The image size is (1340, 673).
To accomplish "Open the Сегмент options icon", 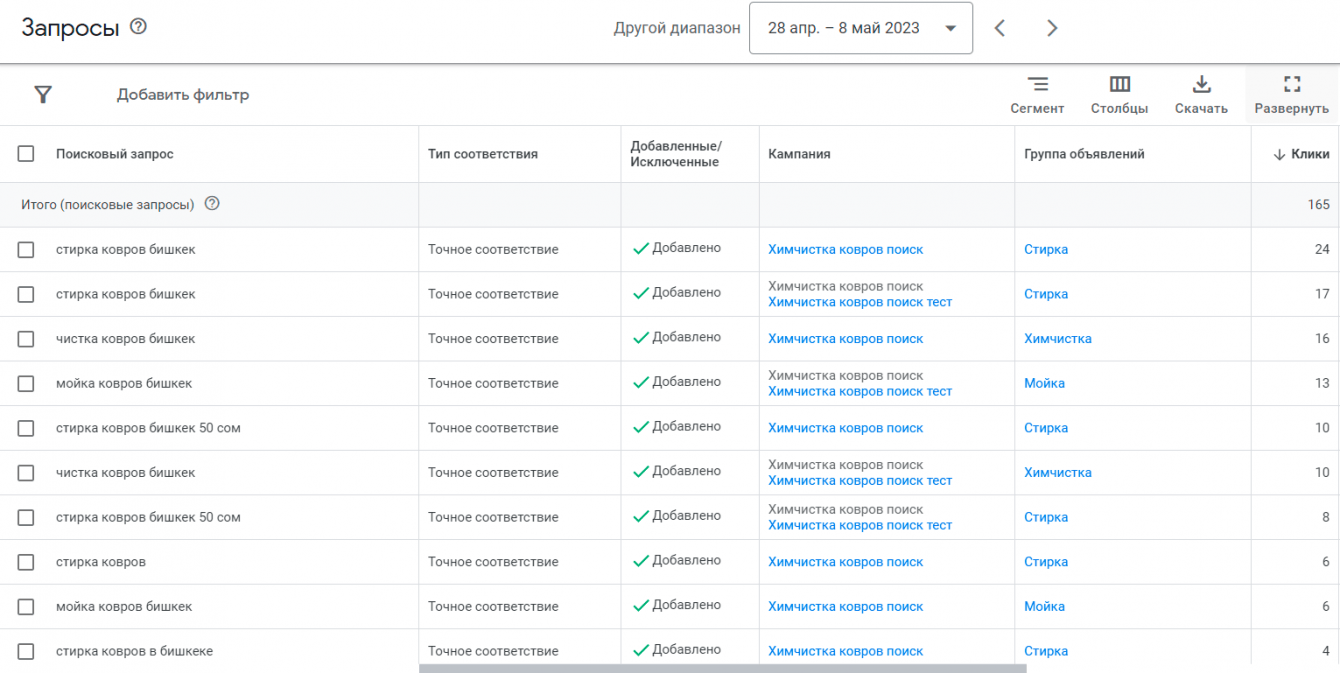I will 1037,85.
